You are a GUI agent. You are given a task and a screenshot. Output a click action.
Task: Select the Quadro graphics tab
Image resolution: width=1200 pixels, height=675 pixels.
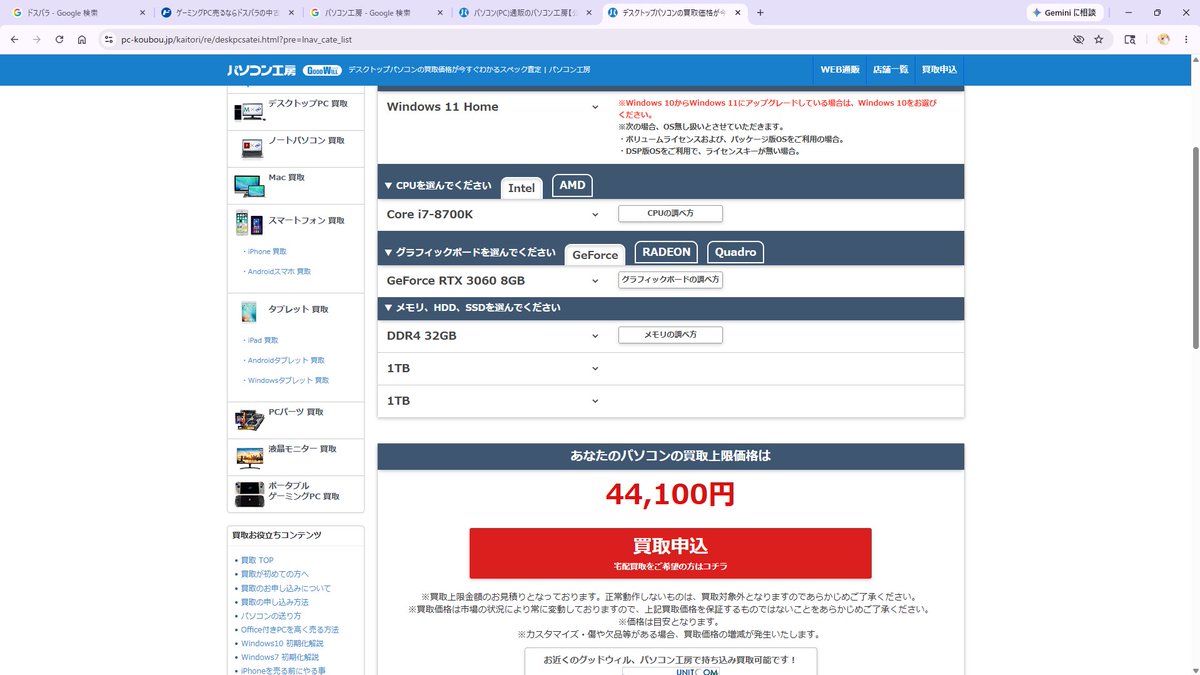[735, 252]
